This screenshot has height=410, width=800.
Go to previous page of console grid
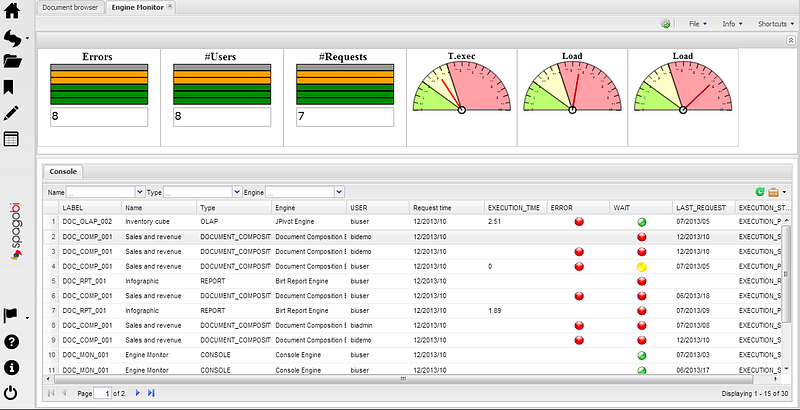click(64, 393)
